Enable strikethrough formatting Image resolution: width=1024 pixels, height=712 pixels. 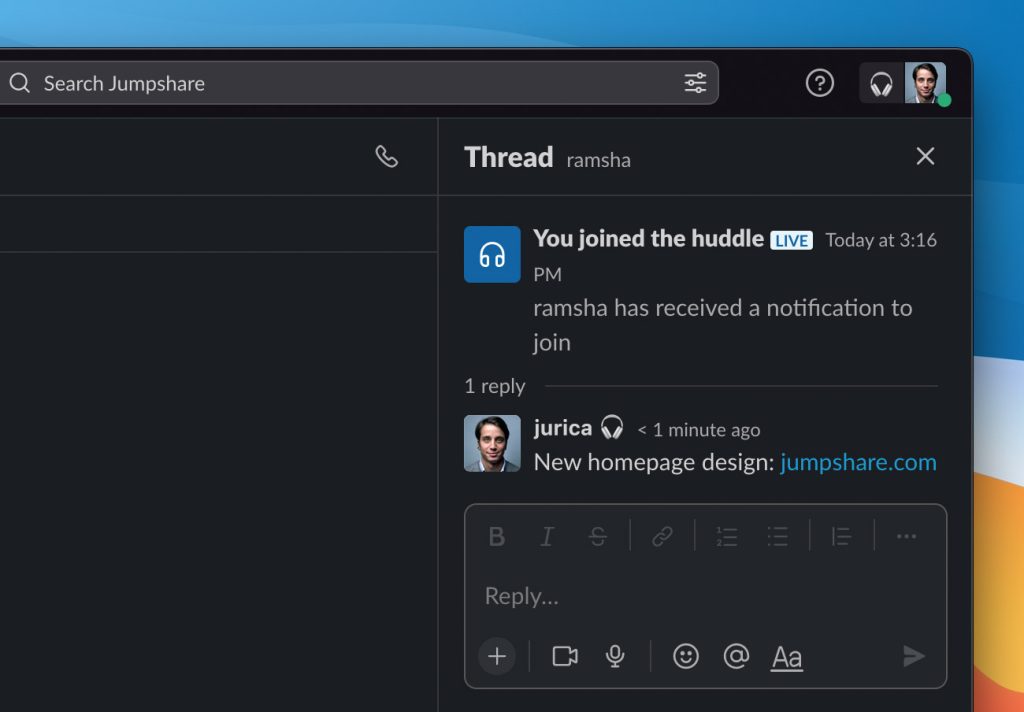click(x=597, y=537)
